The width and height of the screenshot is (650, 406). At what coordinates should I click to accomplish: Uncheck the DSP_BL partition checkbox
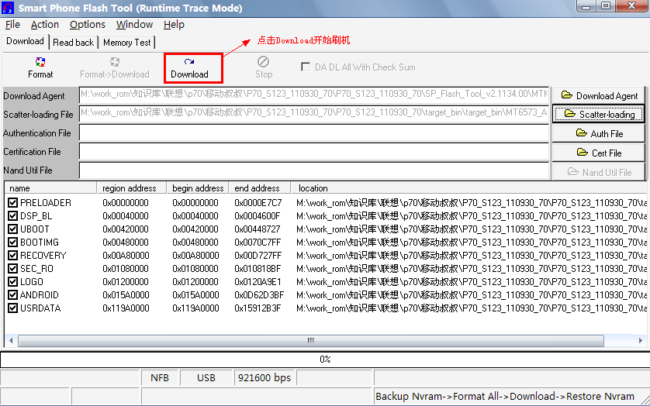pos(12,216)
